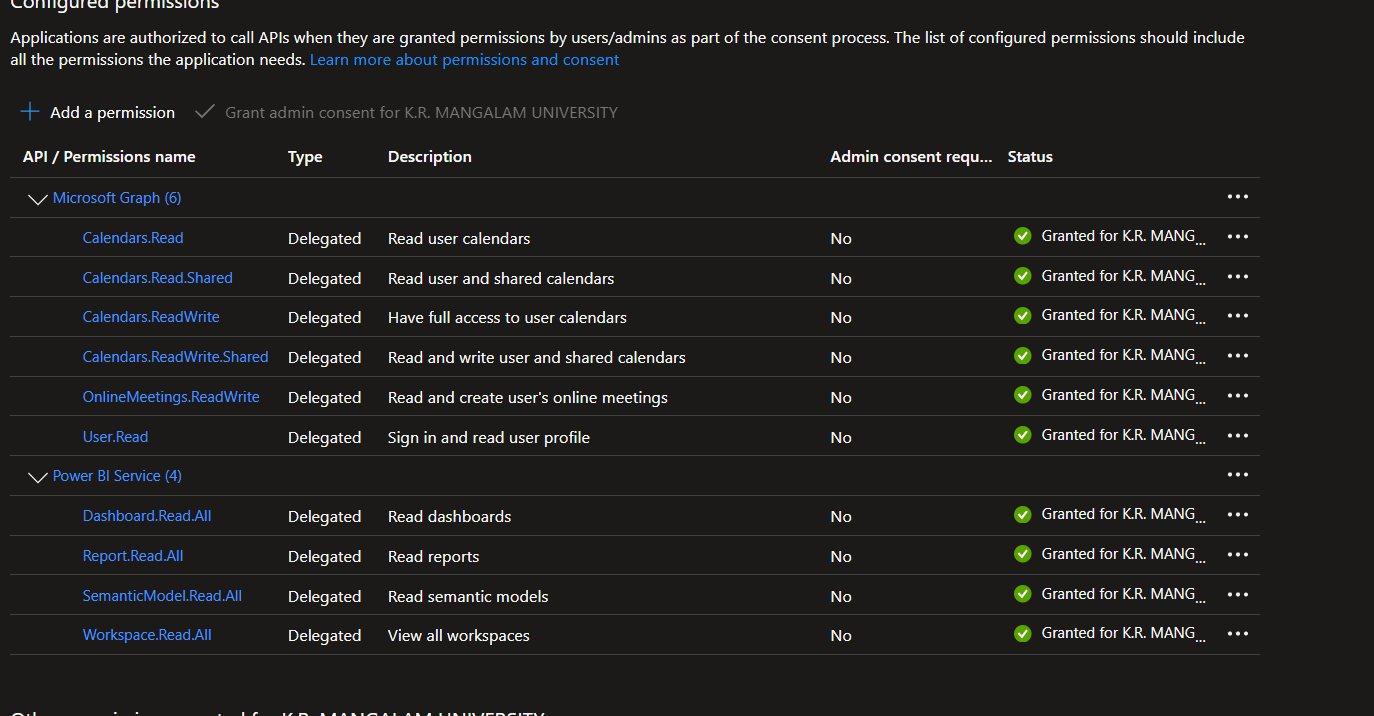This screenshot has height=716, width=1374.
Task: Click the plus icon beside Add a permission
Action: click(29, 111)
